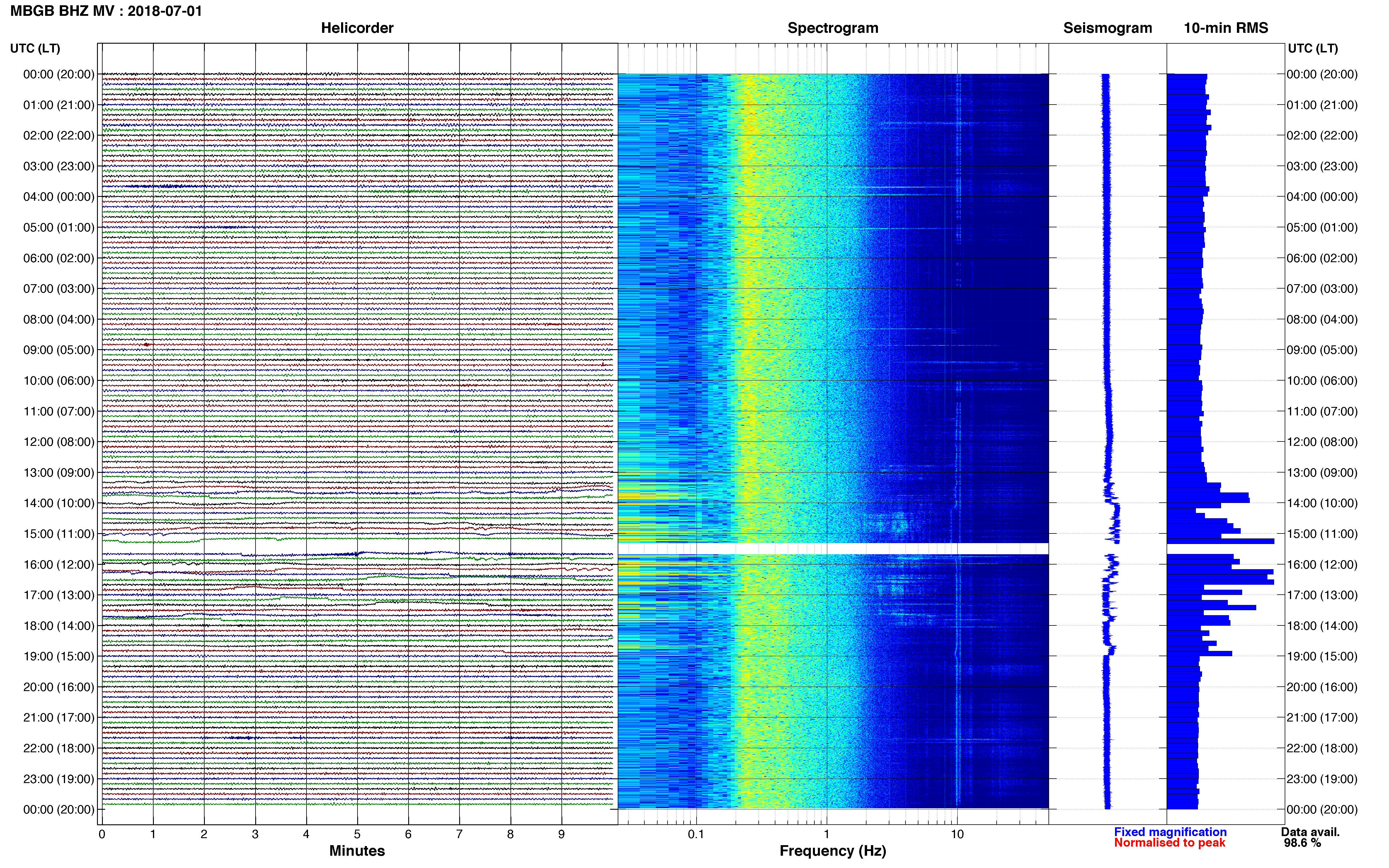Click the '98.6 %' data availability value
The image size is (1389, 868).
click(1303, 843)
